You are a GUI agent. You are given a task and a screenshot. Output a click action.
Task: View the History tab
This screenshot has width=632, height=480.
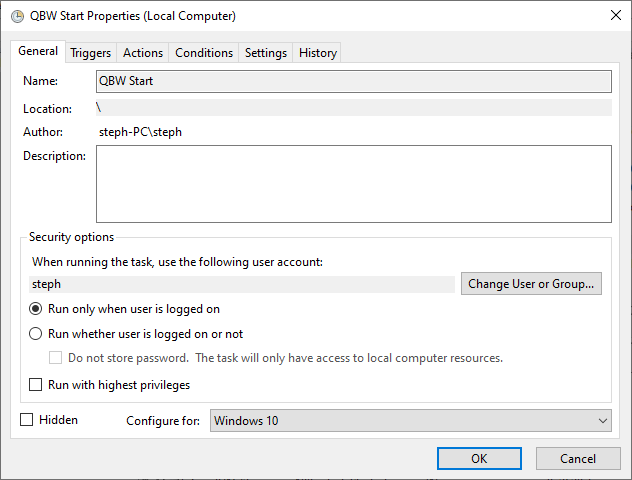click(318, 53)
